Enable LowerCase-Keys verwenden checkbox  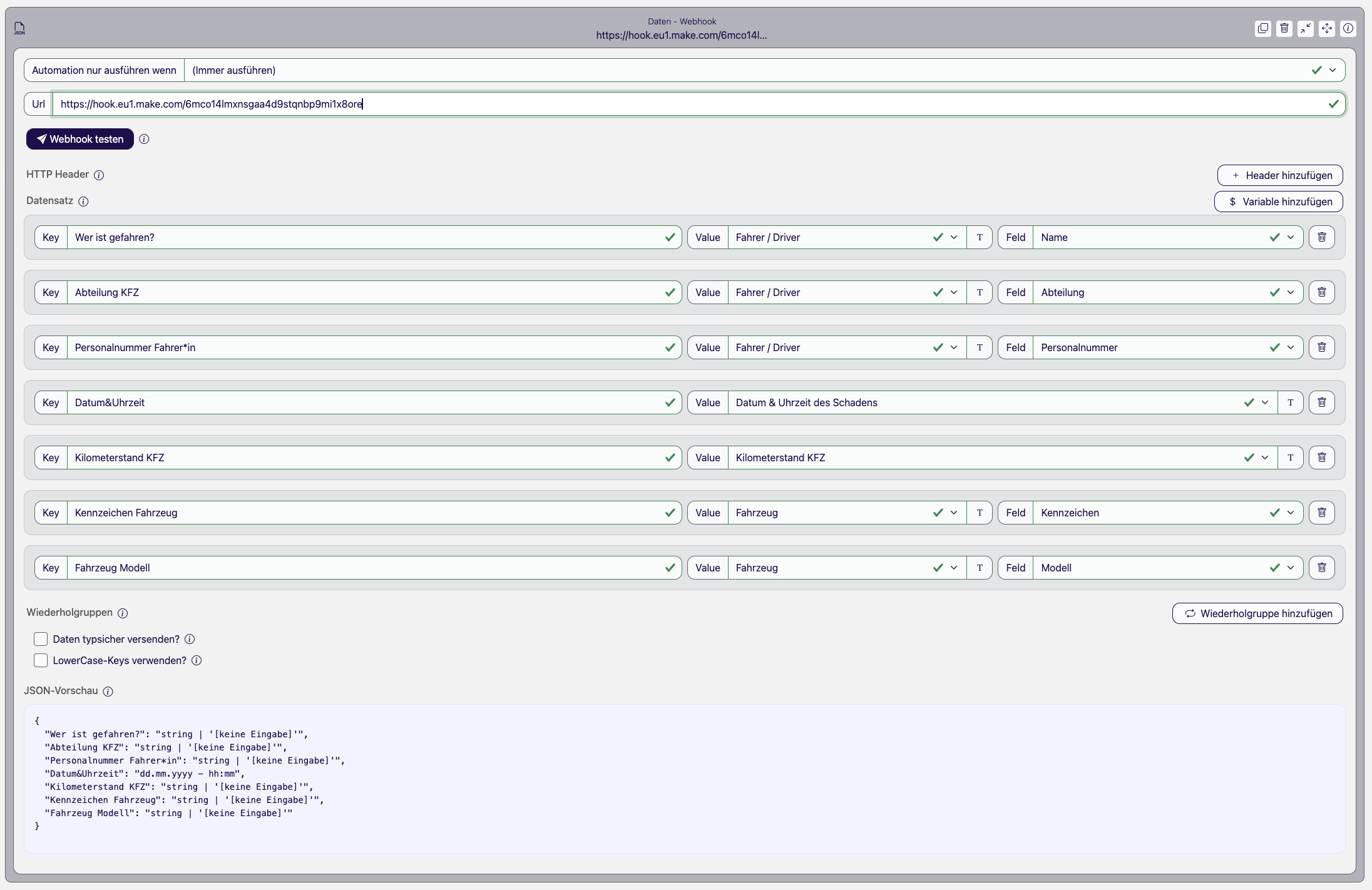pos(41,660)
